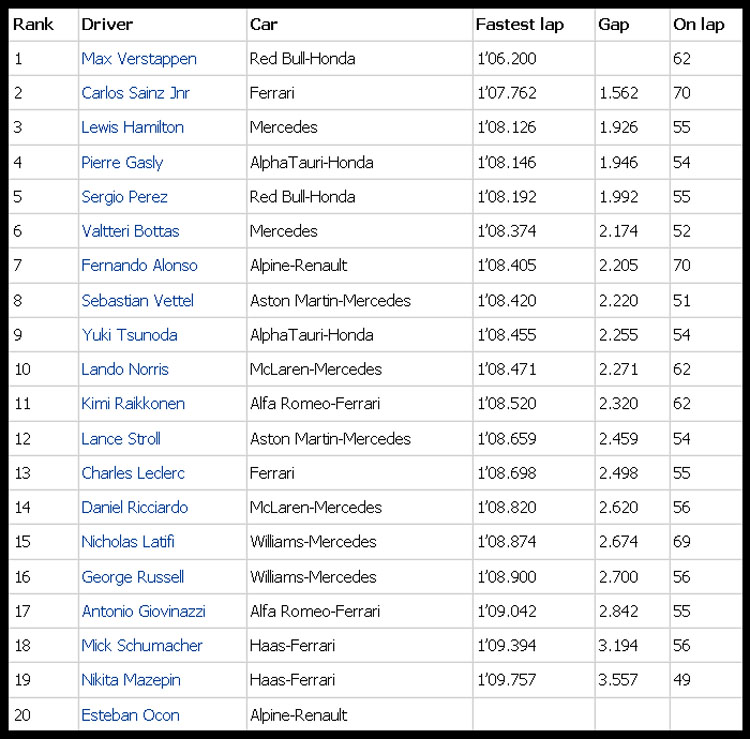Select the Charles Leclerc link
This screenshot has width=750, height=739.
point(133,473)
